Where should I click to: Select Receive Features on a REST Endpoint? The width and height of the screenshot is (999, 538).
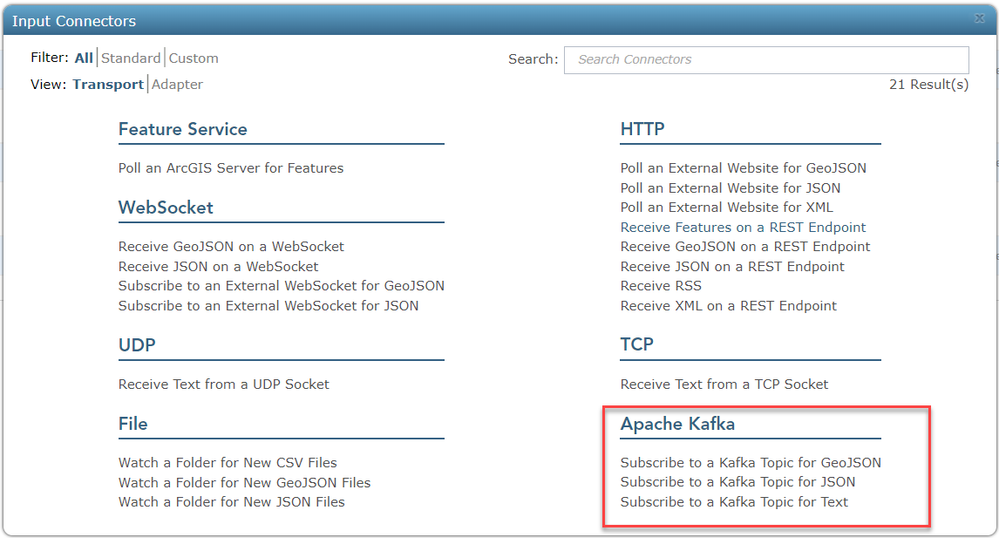[743, 227]
